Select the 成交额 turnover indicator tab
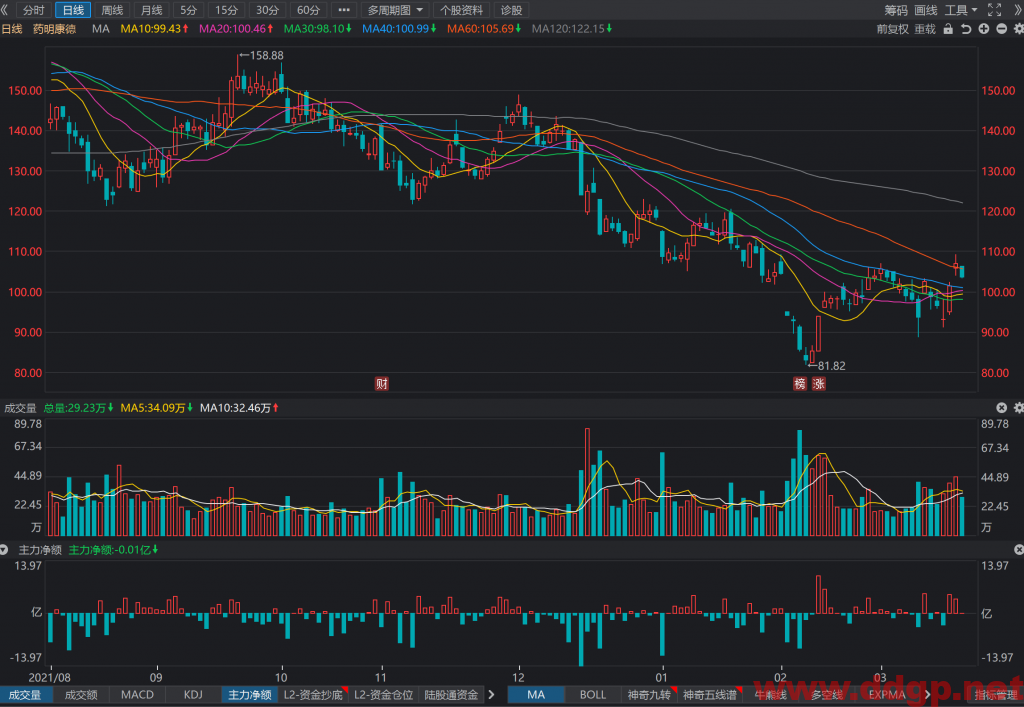 coord(81,695)
